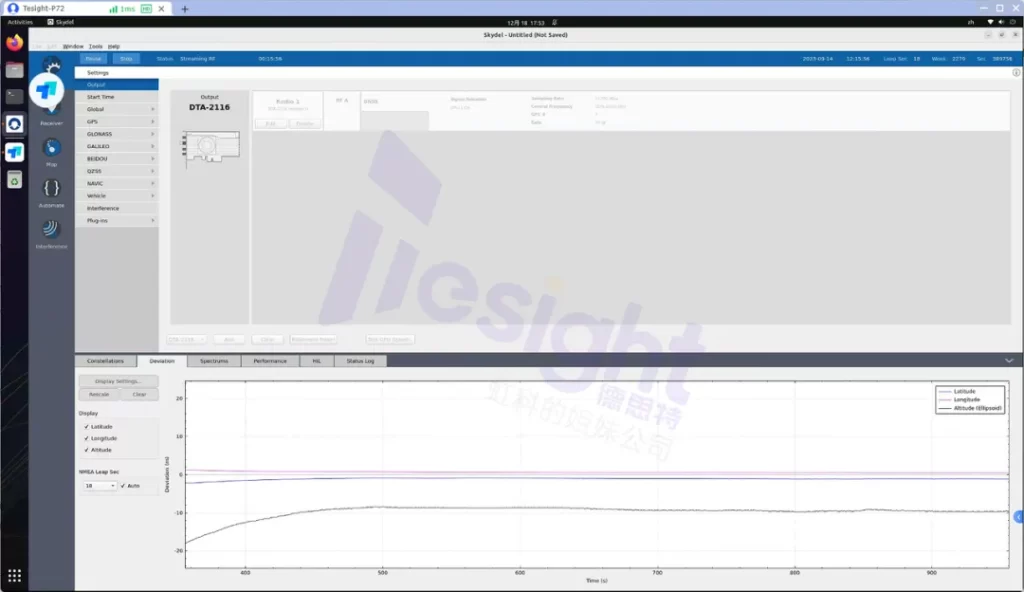Toggle the Longitude display checkbox
Viewport: 1024px width, 592px height.
87,438
